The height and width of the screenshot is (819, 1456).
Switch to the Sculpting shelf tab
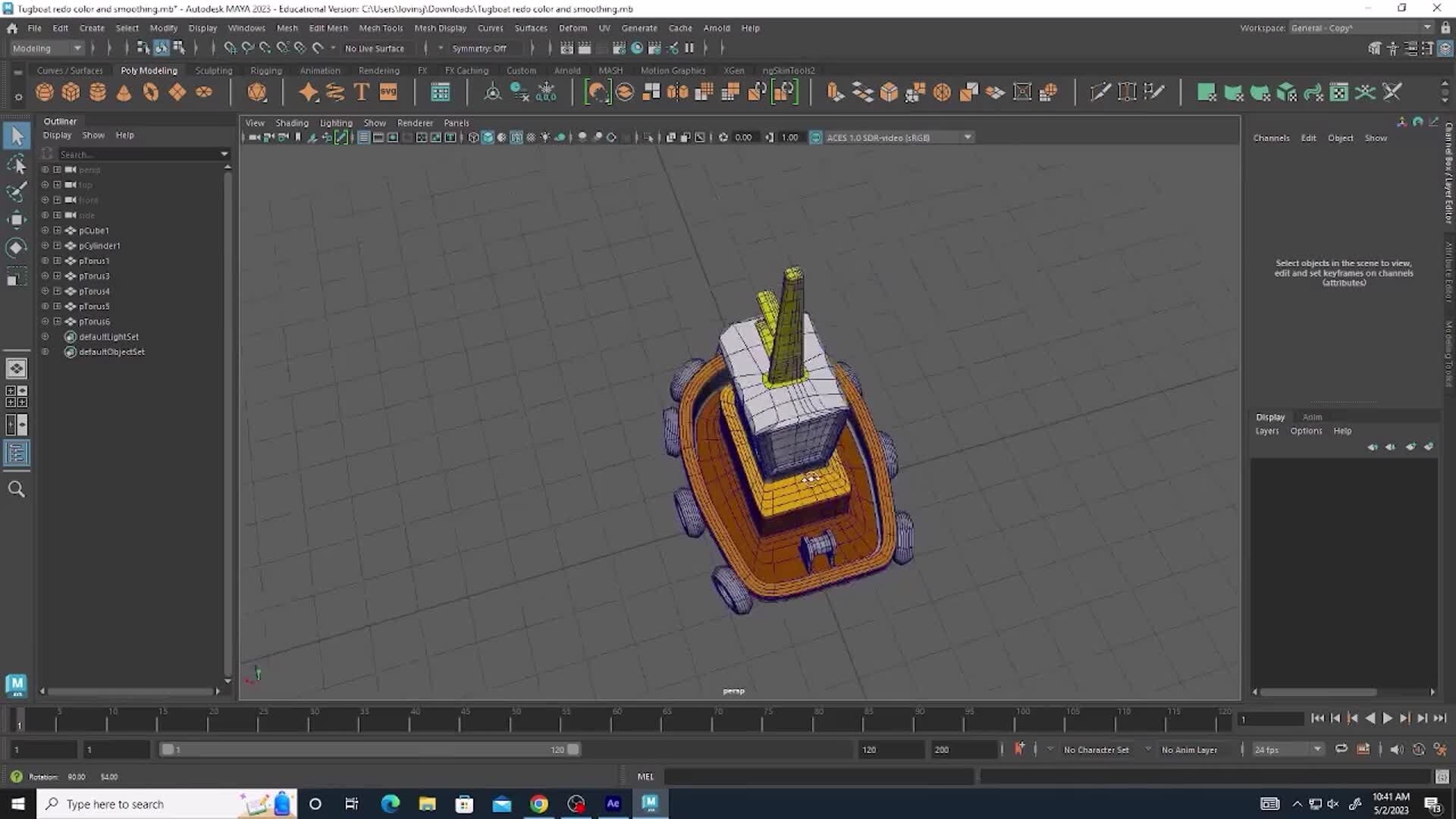[213, 70]
